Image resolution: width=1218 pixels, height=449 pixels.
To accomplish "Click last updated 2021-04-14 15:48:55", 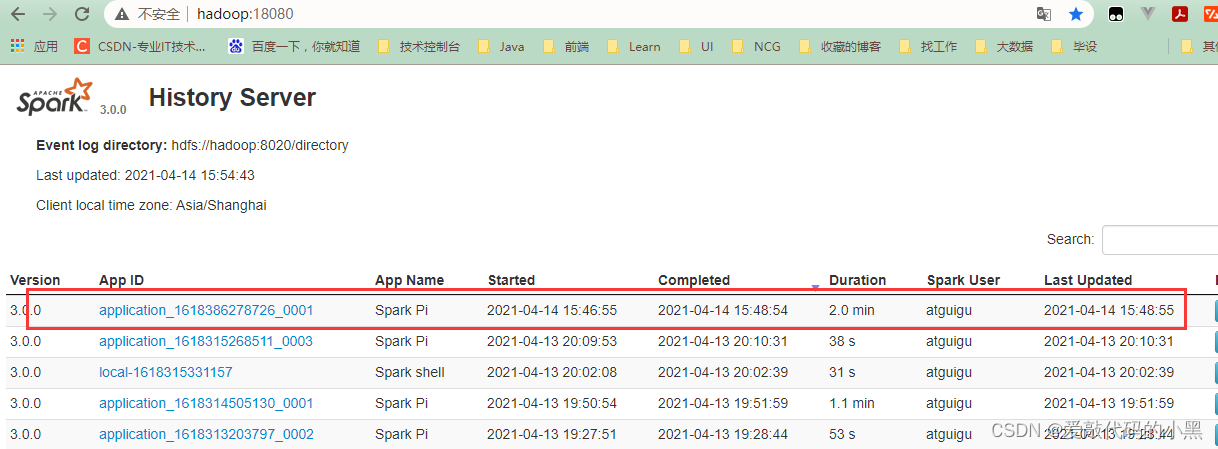I will tap(1109, 310).
